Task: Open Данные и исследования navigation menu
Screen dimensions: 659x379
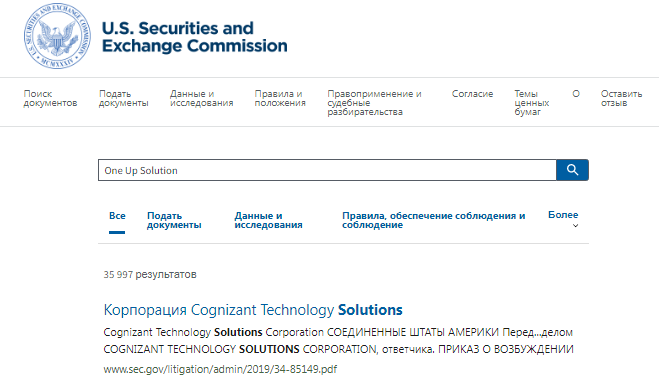Action: tap(201, 98)
